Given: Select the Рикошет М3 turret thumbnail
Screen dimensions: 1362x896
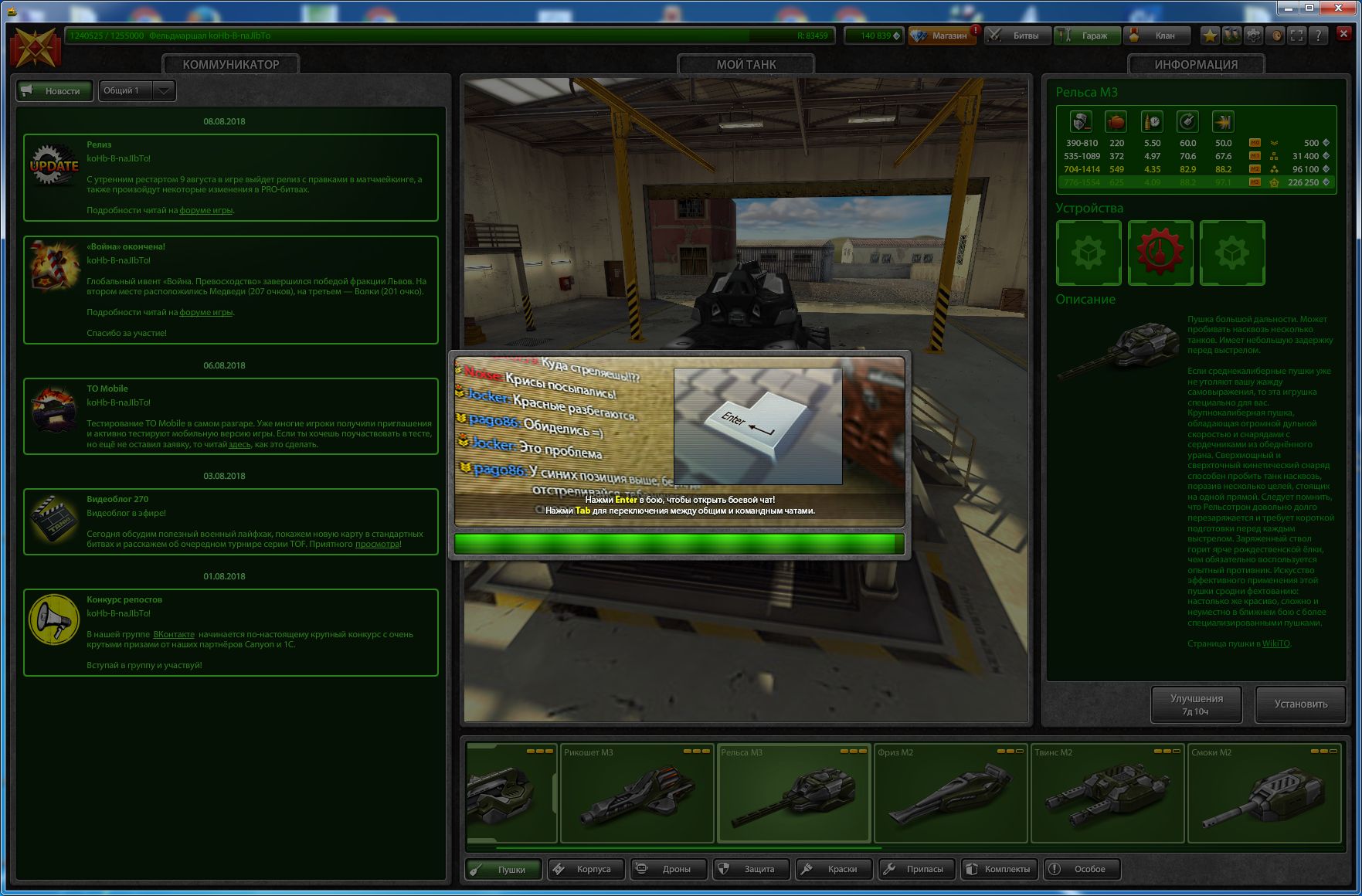Looking at the screenshot, I should click(637, 794).
